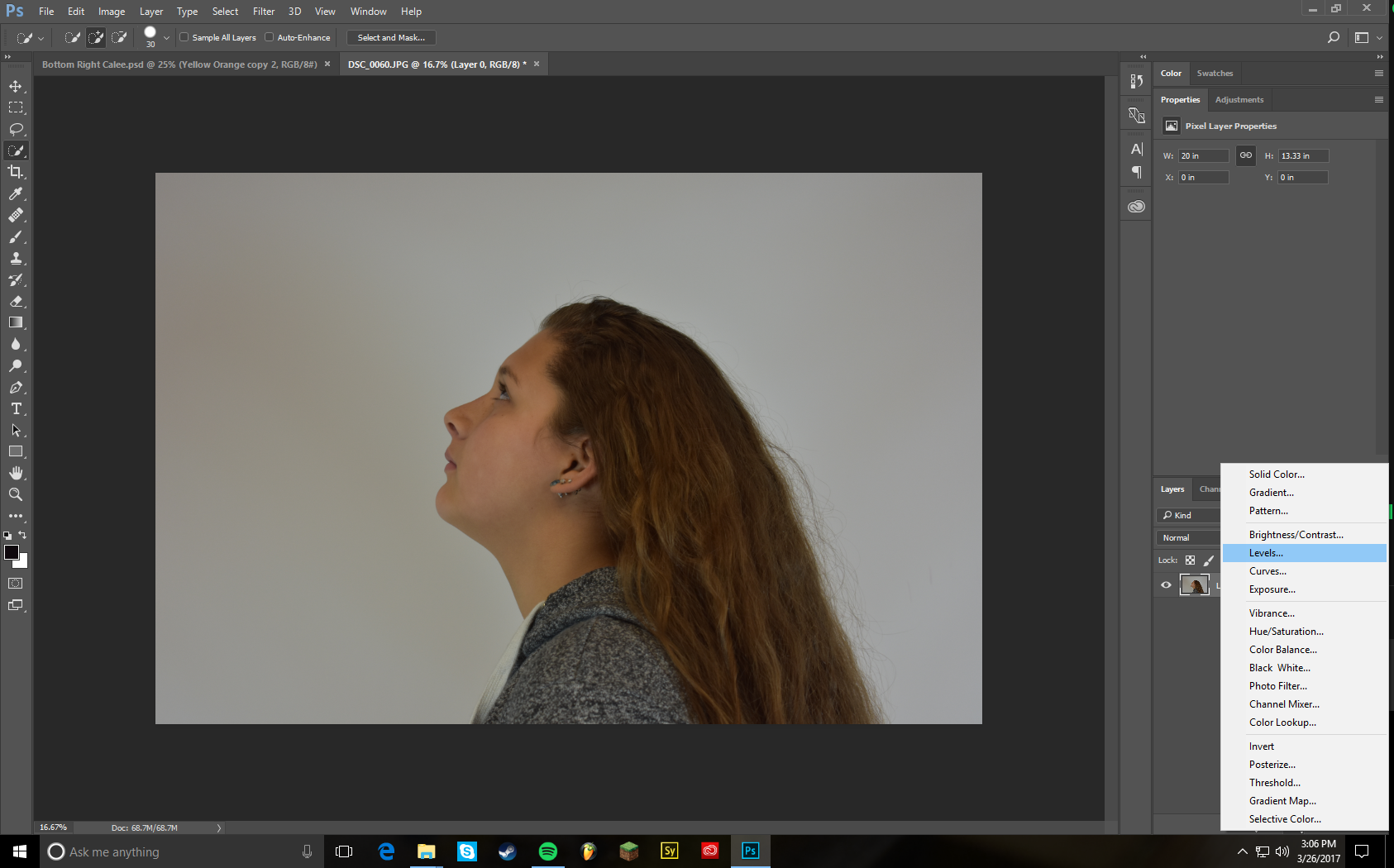Switch to the Swatches tab
Image resolution: width=1394 pixels, height=868 pixels.
pos(1214,73)
